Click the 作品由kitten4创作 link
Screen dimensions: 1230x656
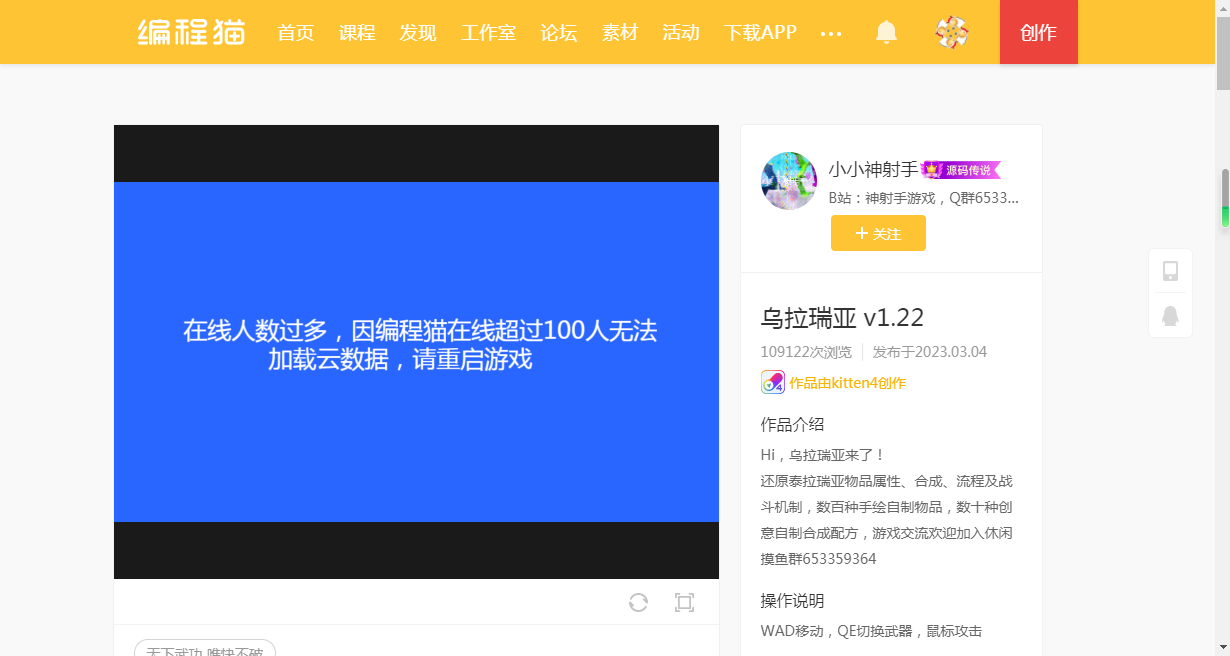[x=847, y=383]
